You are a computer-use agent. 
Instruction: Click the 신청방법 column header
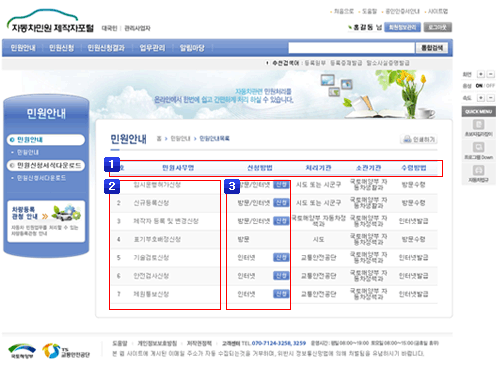pos(260,168)
